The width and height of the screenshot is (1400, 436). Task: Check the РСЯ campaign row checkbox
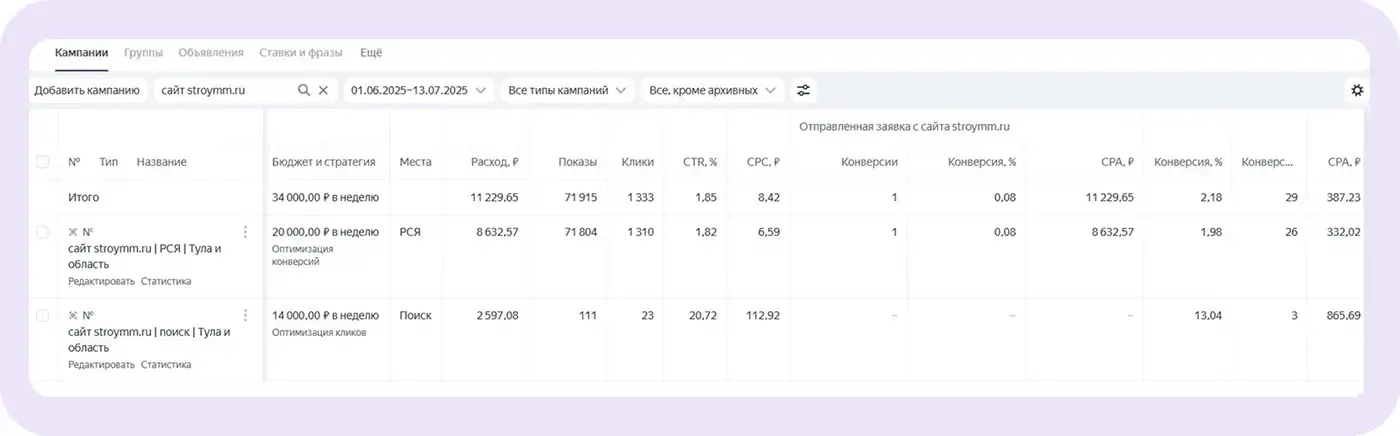click(42, 232)
